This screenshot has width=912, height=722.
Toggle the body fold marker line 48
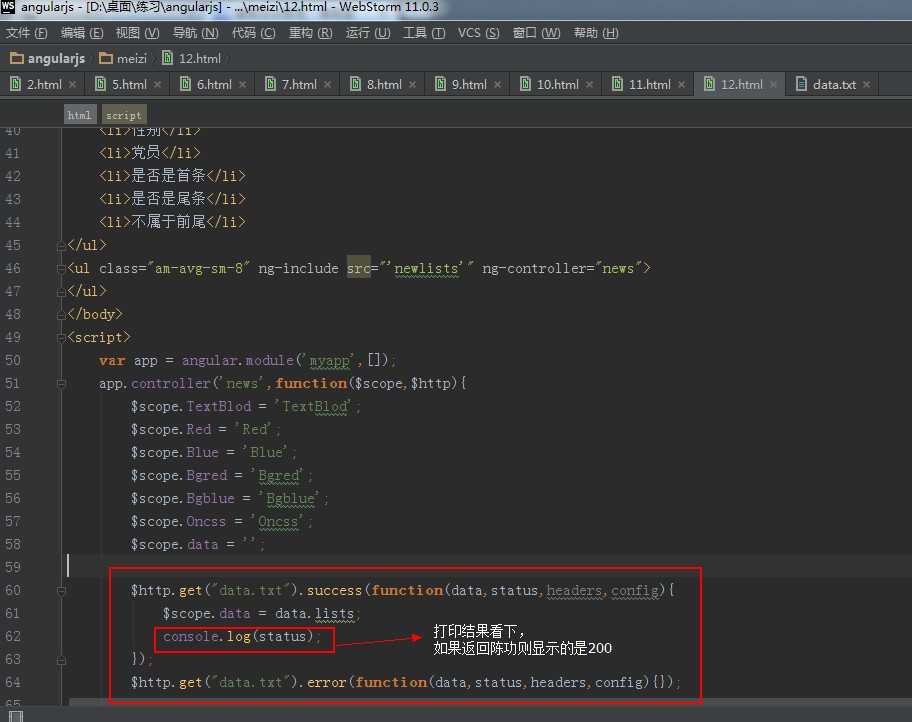61,316
